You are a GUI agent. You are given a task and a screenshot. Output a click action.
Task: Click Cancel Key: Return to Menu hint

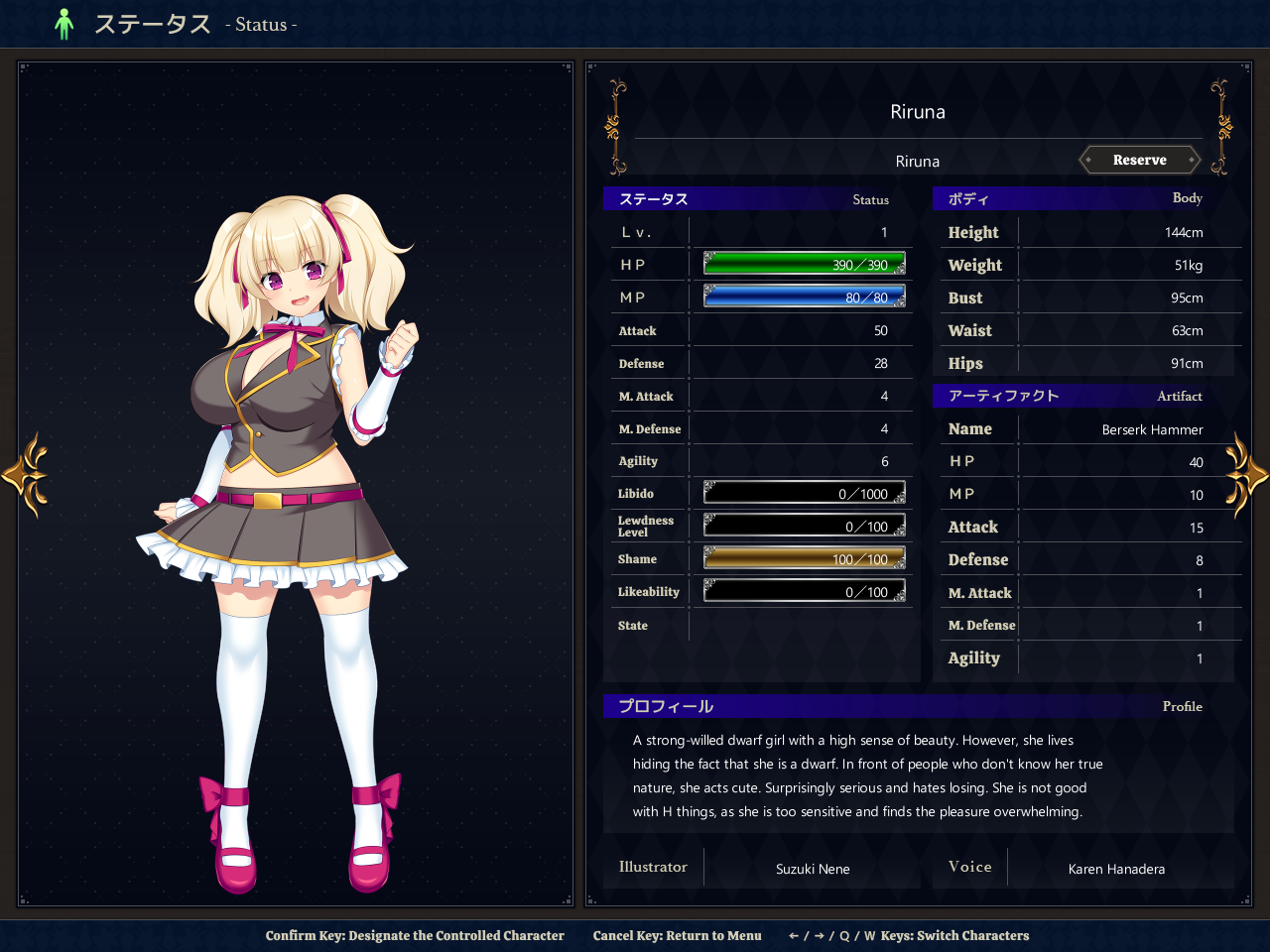tap(677, 935)
